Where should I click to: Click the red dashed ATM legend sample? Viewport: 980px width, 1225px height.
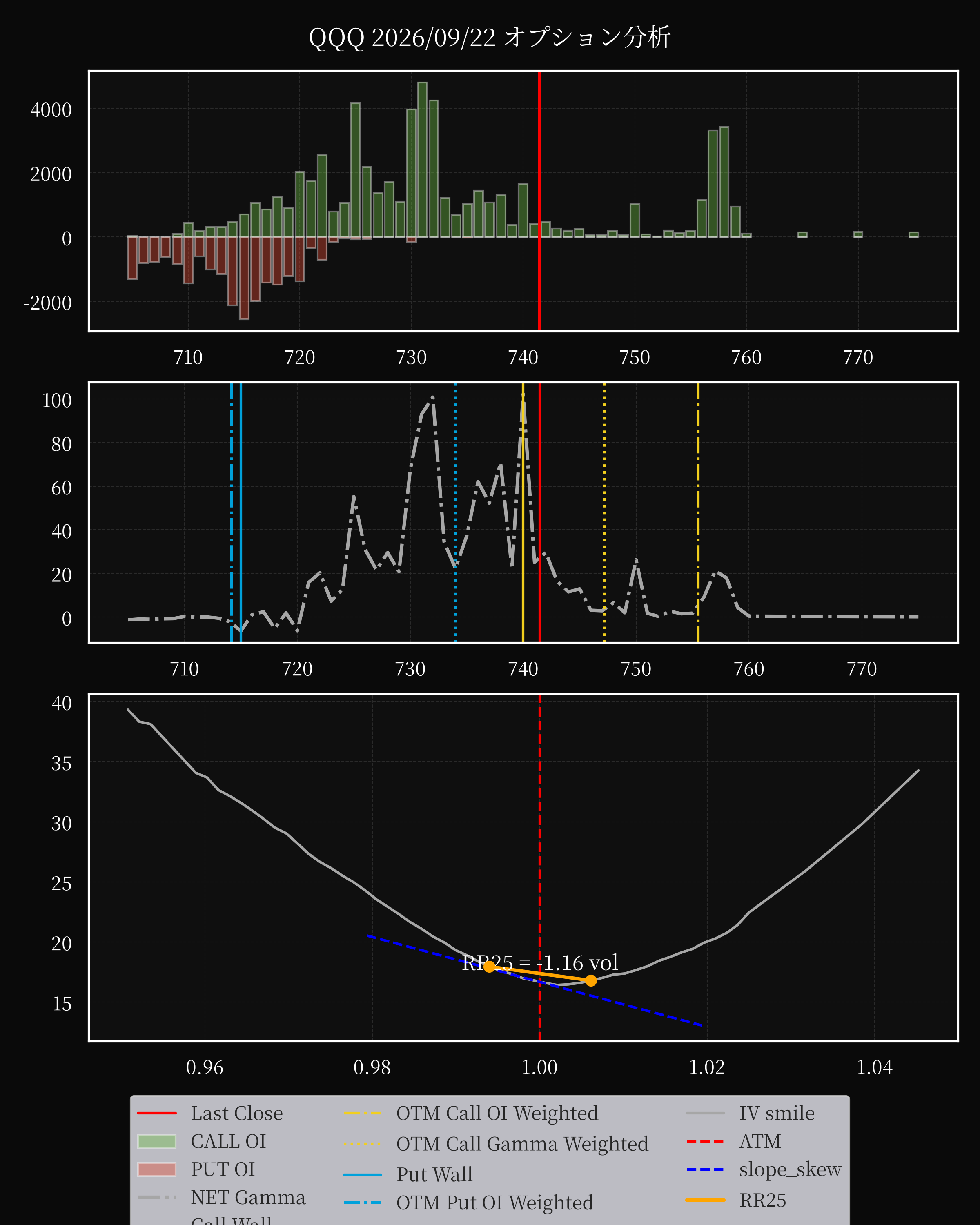click(705, 1141)
